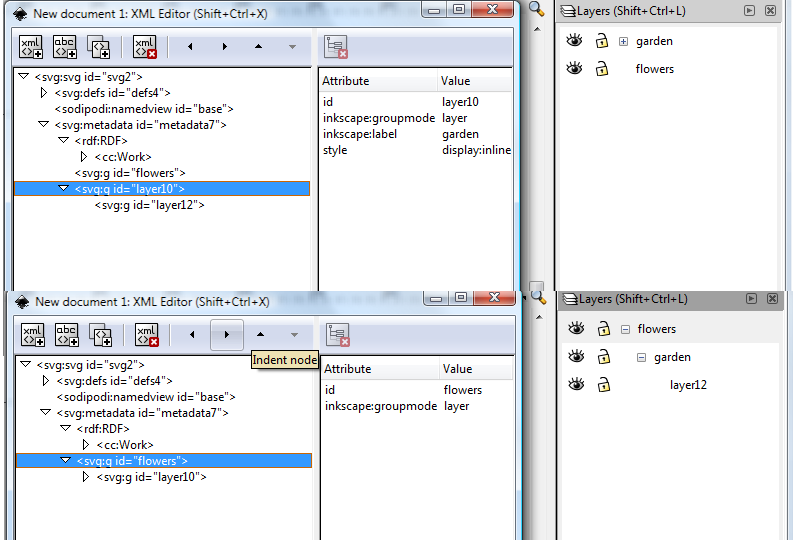Click new text node icon in upper editor
Image resolution: width=793 pixels, height=550 pixels.
pyautogui.click(x=65, y=47)
